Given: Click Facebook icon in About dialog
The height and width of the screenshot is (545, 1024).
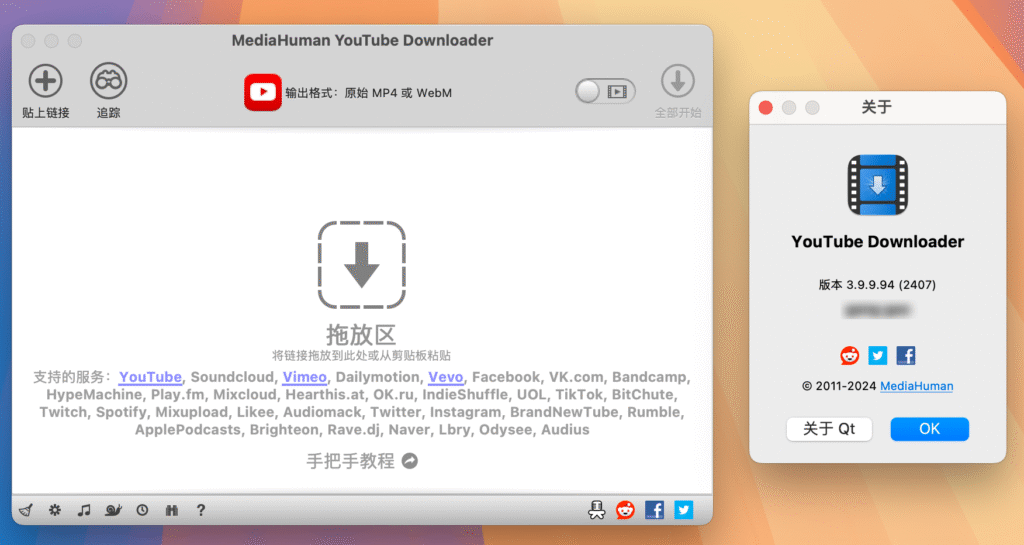Looking at the screenshot, I should coord(906,355).
